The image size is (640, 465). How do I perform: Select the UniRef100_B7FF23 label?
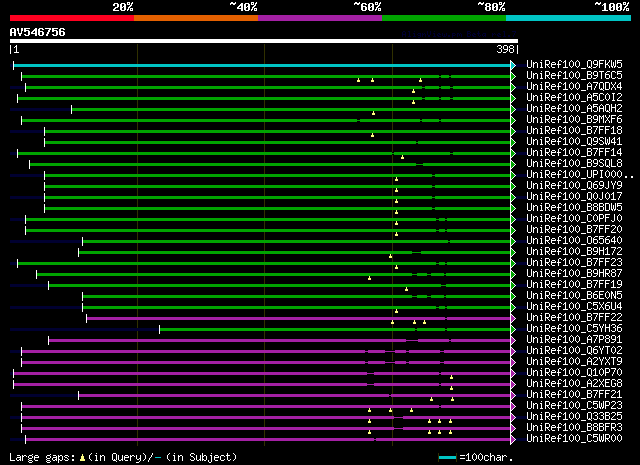pyautogui.click(x=574, y=262)
